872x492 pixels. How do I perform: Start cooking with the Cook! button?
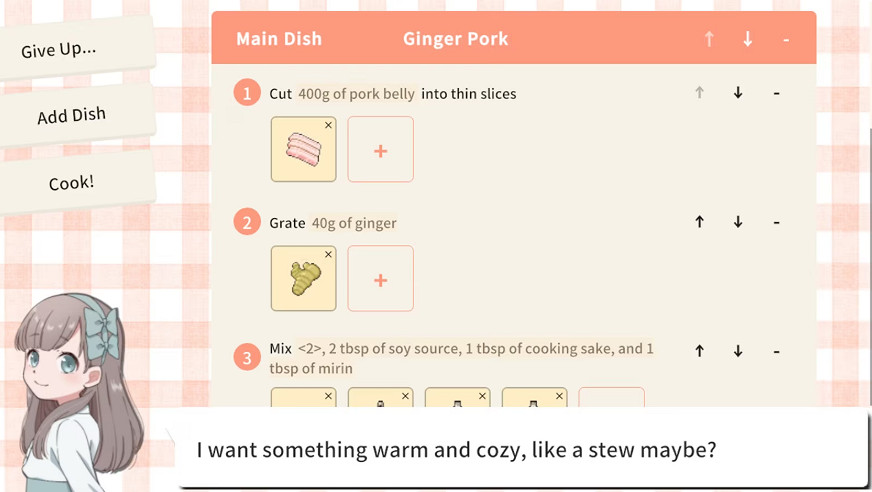point(72,183)
